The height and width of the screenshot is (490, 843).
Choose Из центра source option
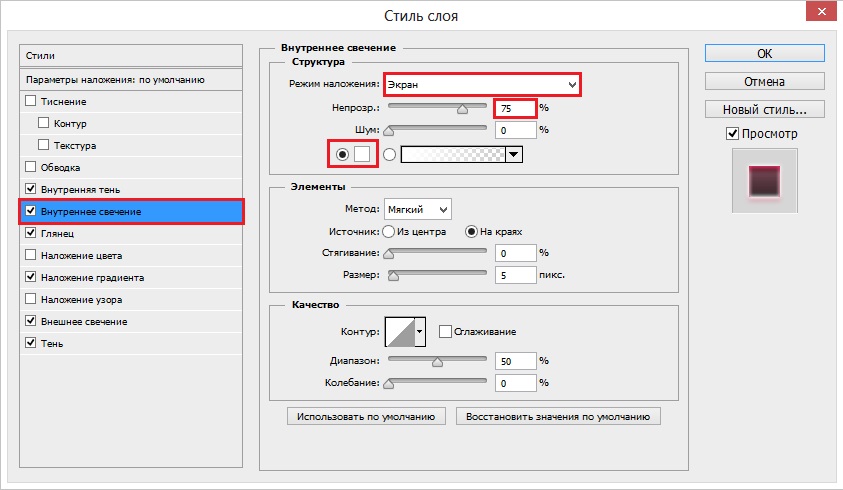[x=388, y=232]
